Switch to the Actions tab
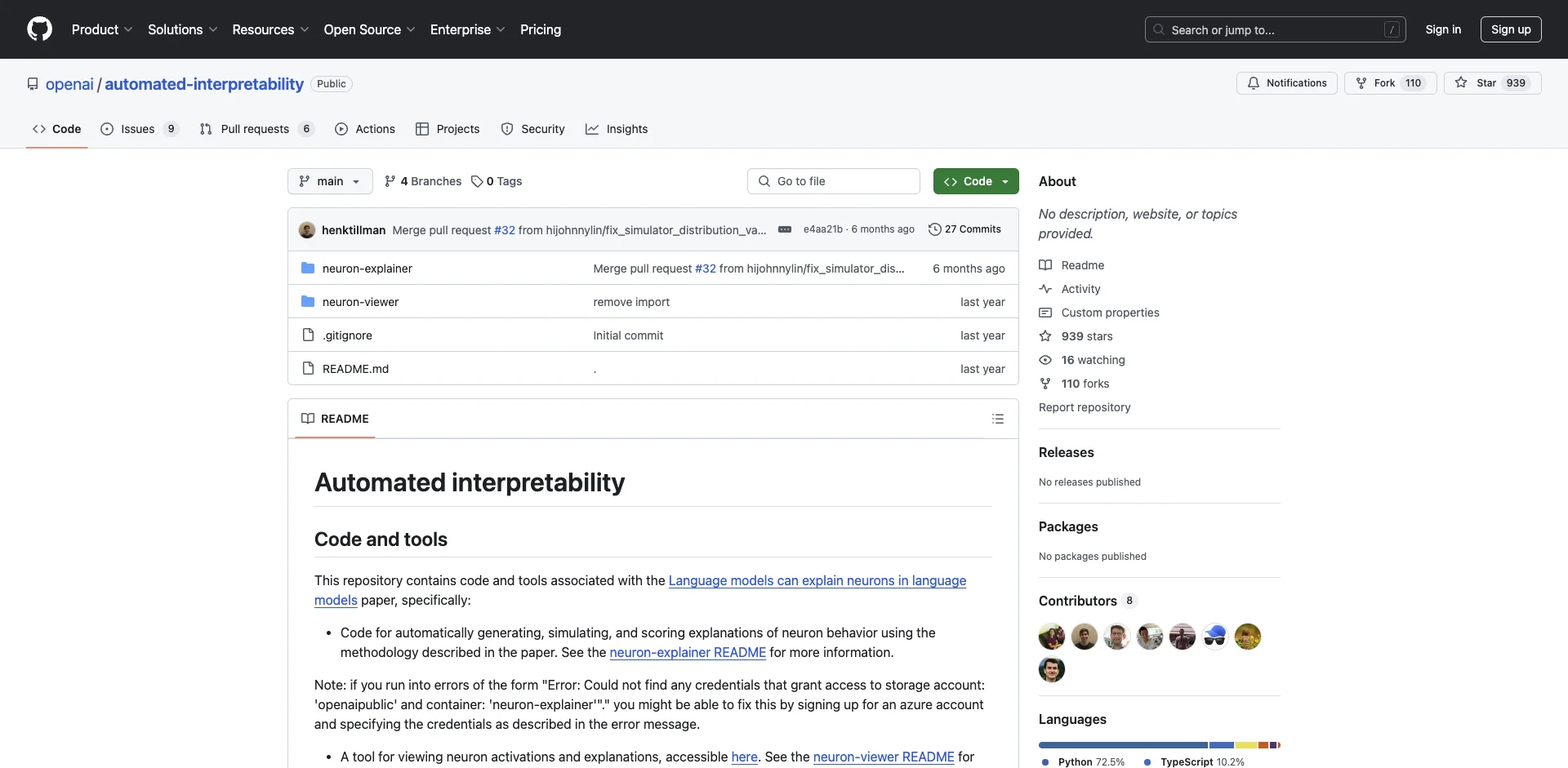The image size is (1568, 768). click(365, 129)
